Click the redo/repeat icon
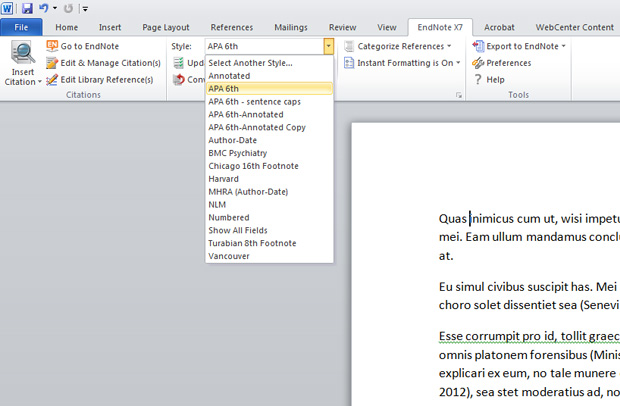This screenshot has height=406, width=620. click(68, 8)
